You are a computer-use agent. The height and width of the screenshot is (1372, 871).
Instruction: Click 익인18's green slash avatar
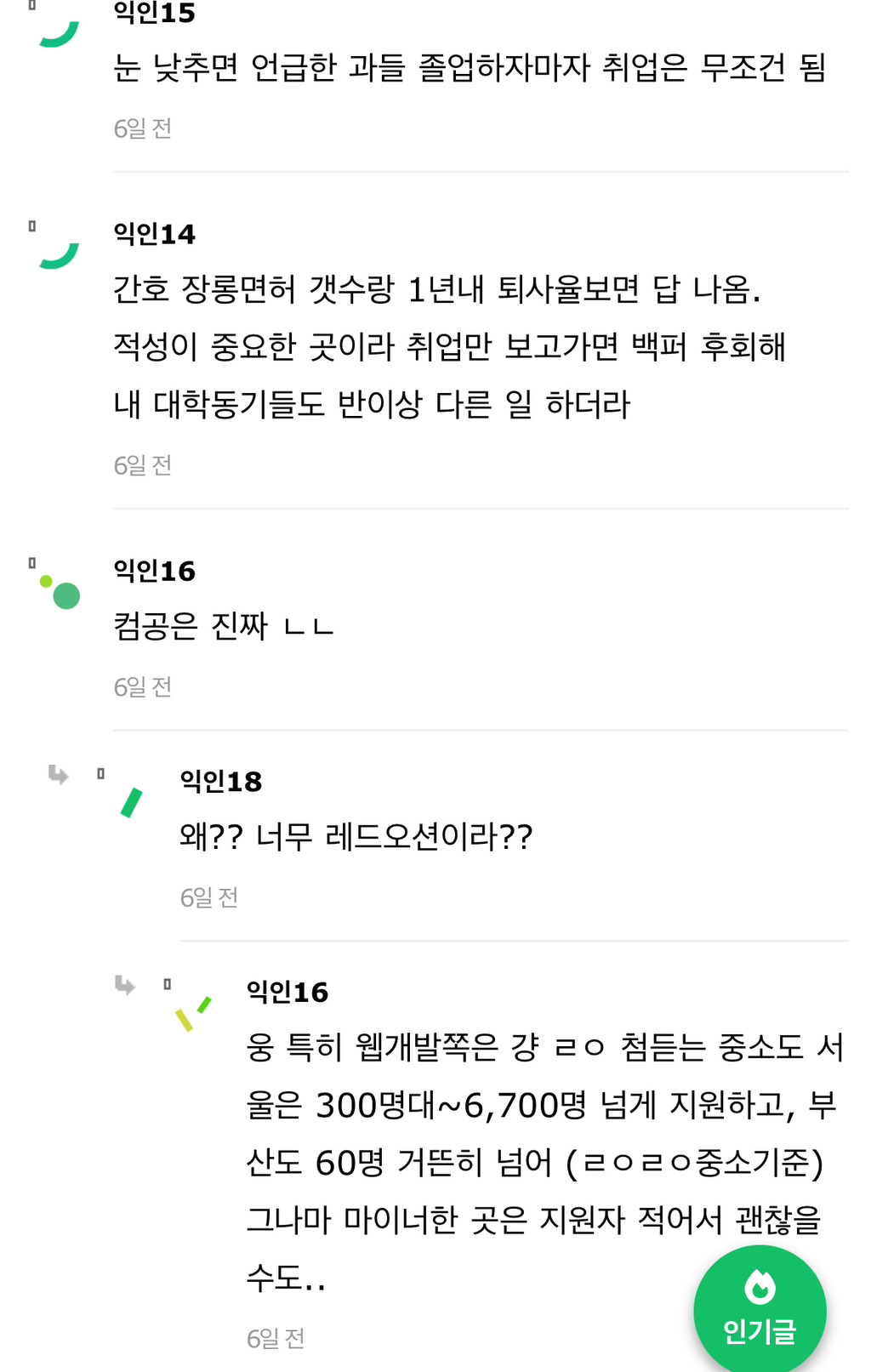pyautogui.click(x=132, y=803)
